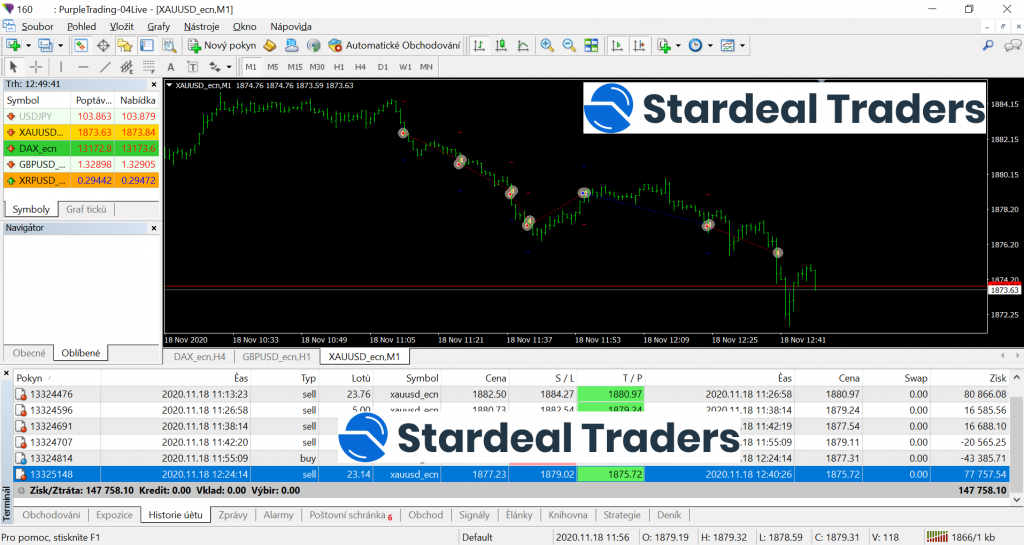1024x545 pixels.
Task: Switch to the Graf ticků tab
Action: coord(86,209)
